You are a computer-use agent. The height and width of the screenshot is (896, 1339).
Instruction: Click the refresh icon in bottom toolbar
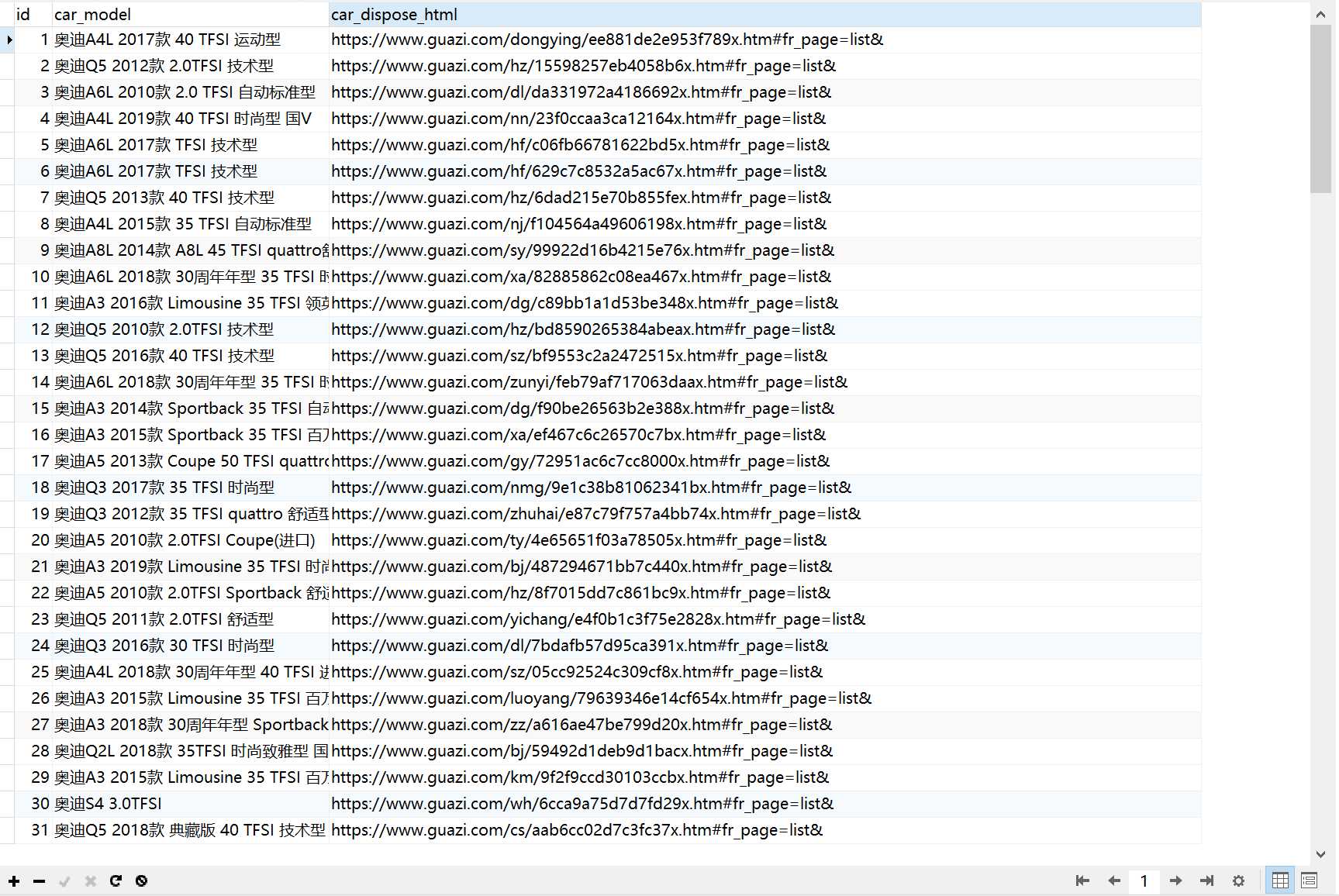pos(116,881)
